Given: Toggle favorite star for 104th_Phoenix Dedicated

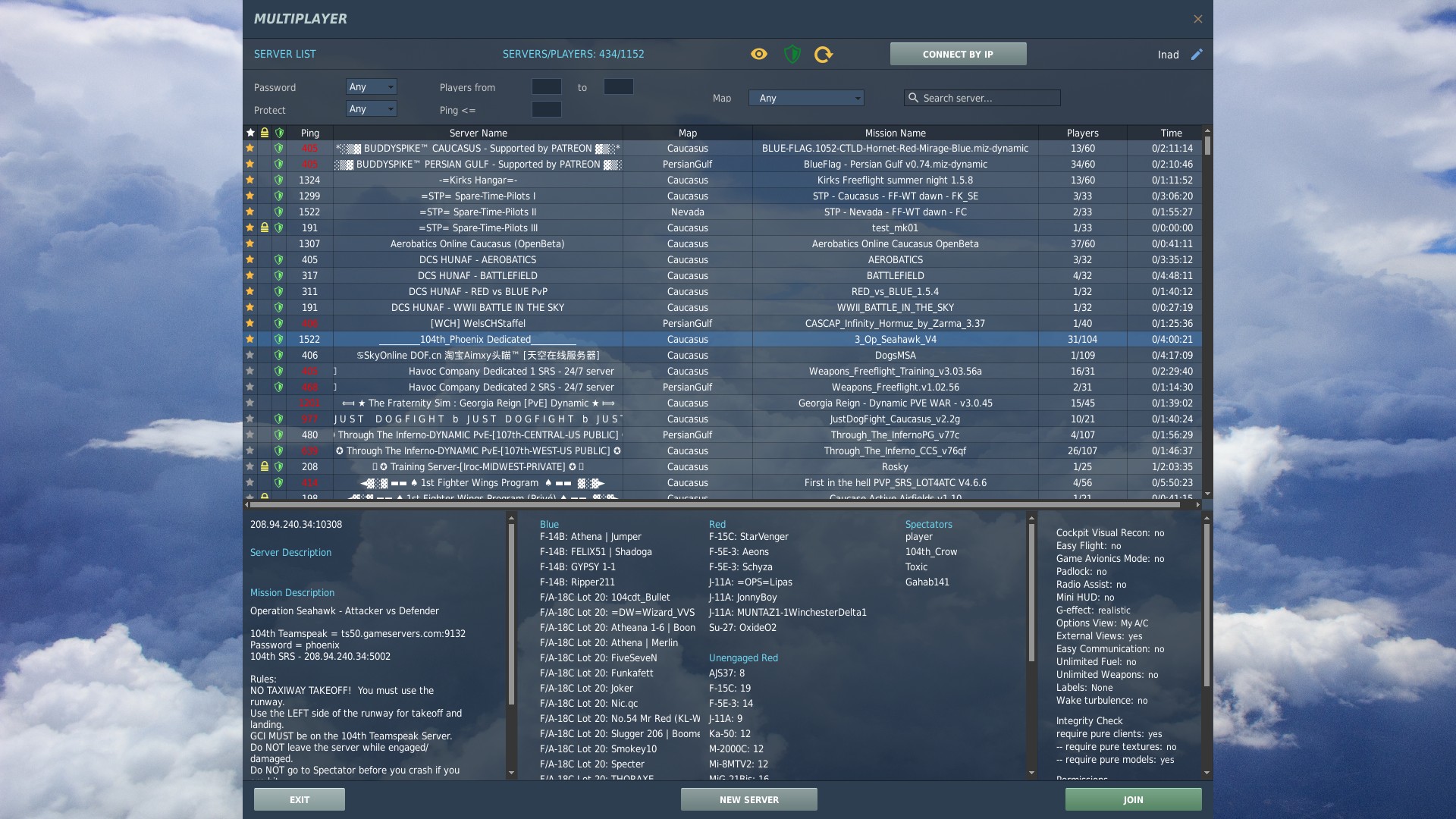Looking at the screenshot, I should (249, 339).
